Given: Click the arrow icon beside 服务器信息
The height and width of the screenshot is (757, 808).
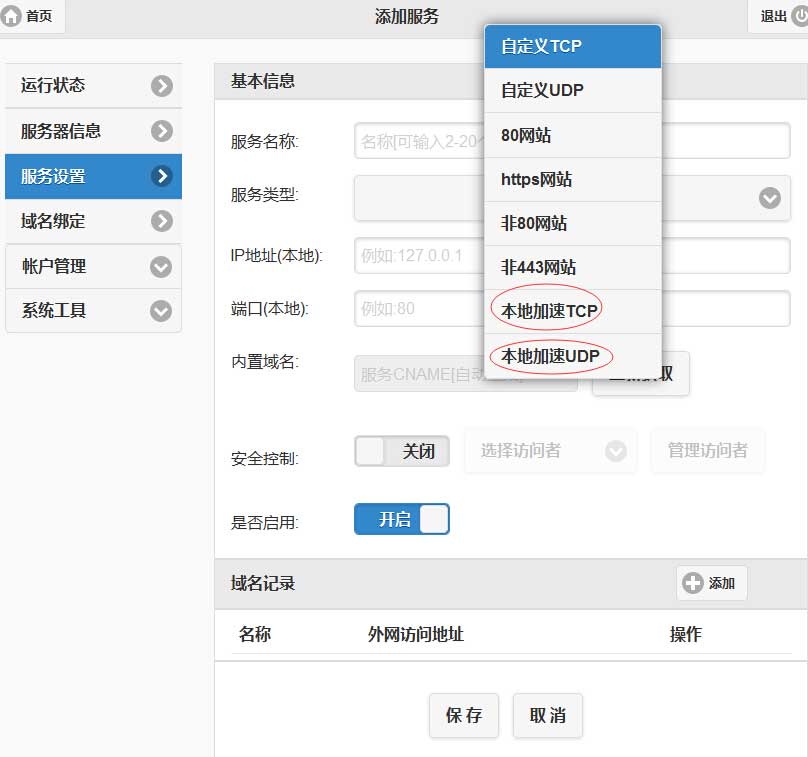Looking at the screenshot, I should (x=161, y=131).
